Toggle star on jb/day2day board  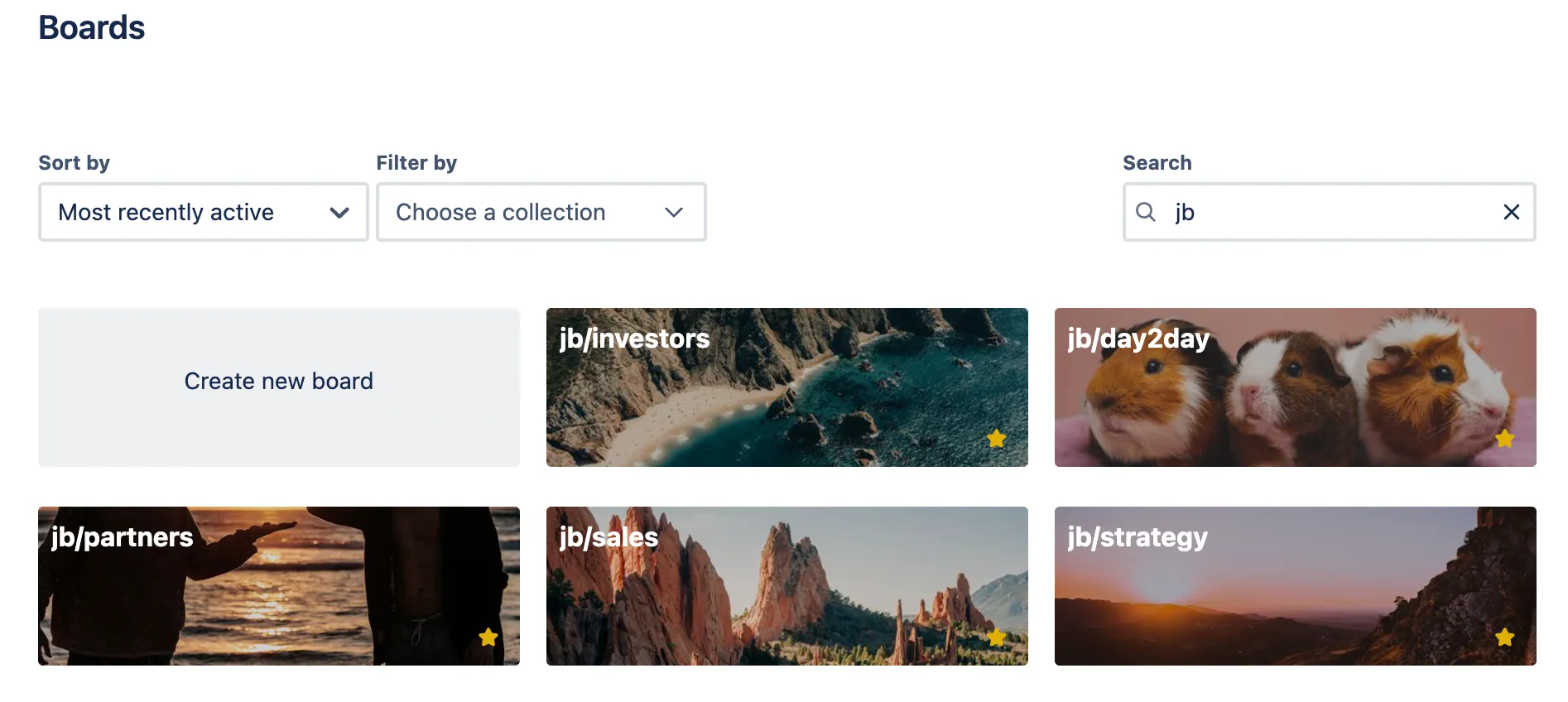(1504, 439)
